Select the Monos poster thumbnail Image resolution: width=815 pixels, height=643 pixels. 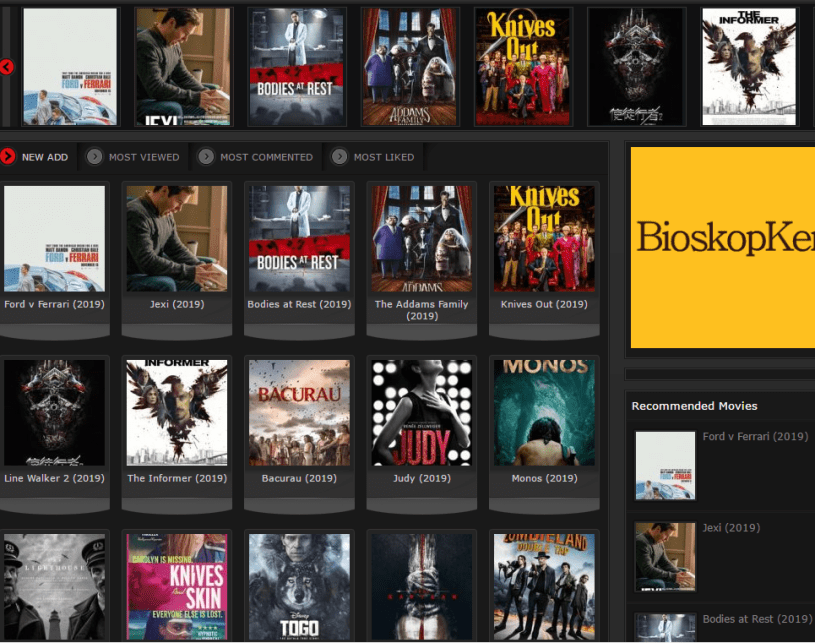pyautogui.click(x=544, y=412)
